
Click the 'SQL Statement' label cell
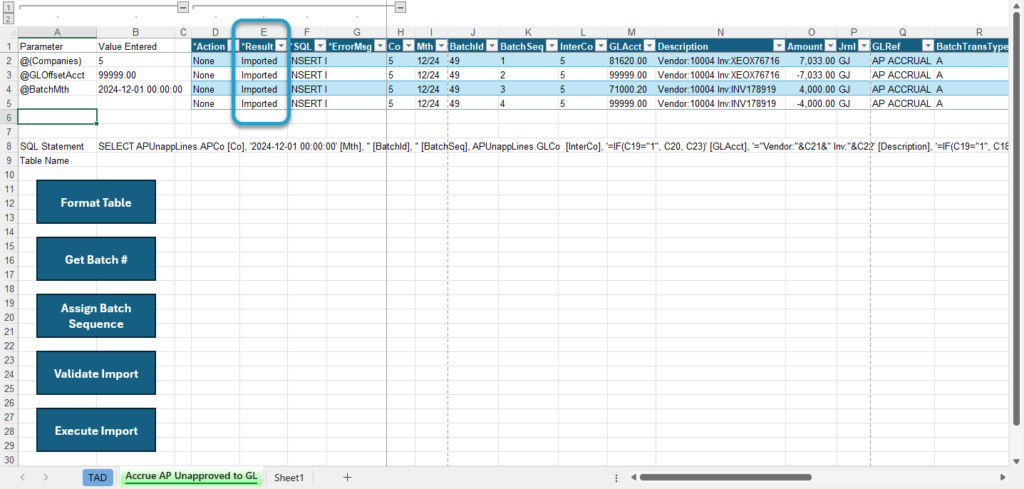click(x=57, y=146)
